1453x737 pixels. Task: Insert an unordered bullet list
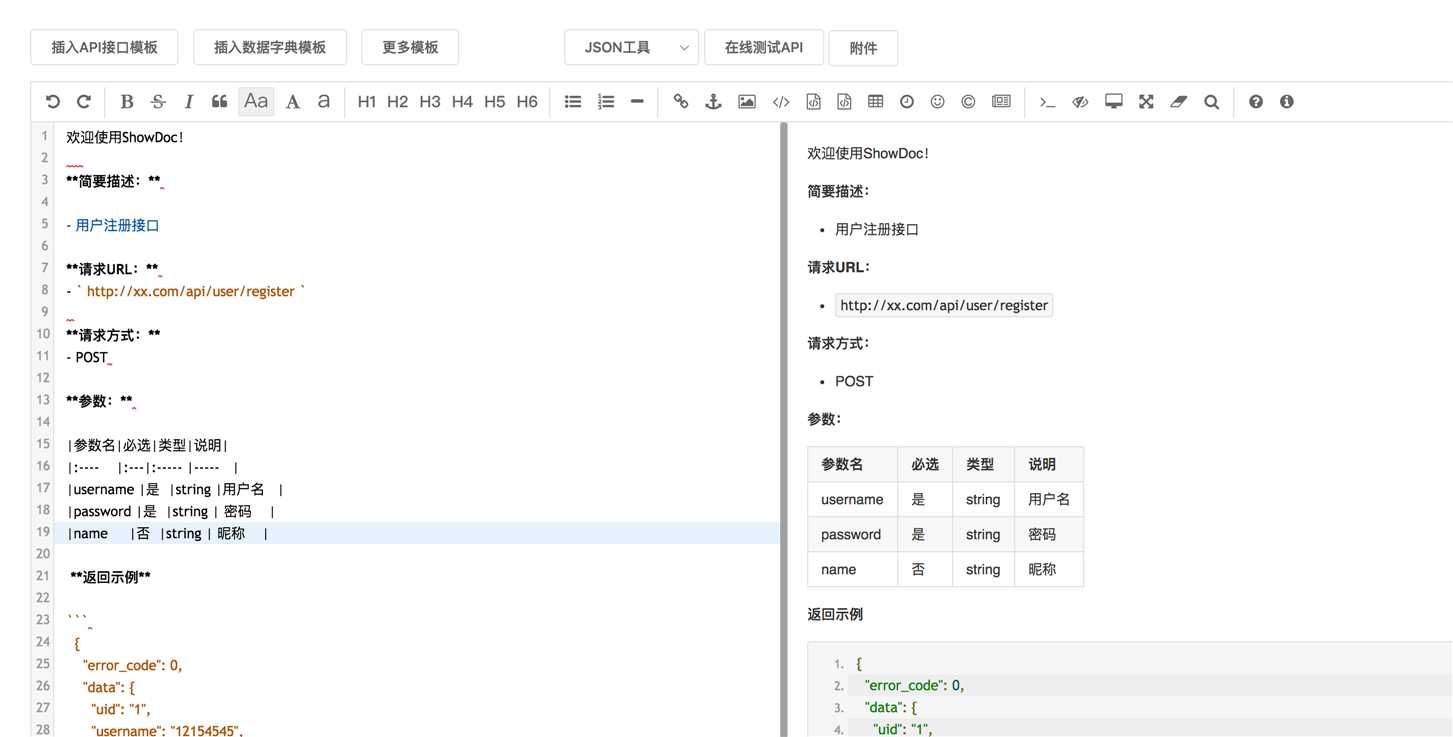pyautogui.click(x=573, y=101)
